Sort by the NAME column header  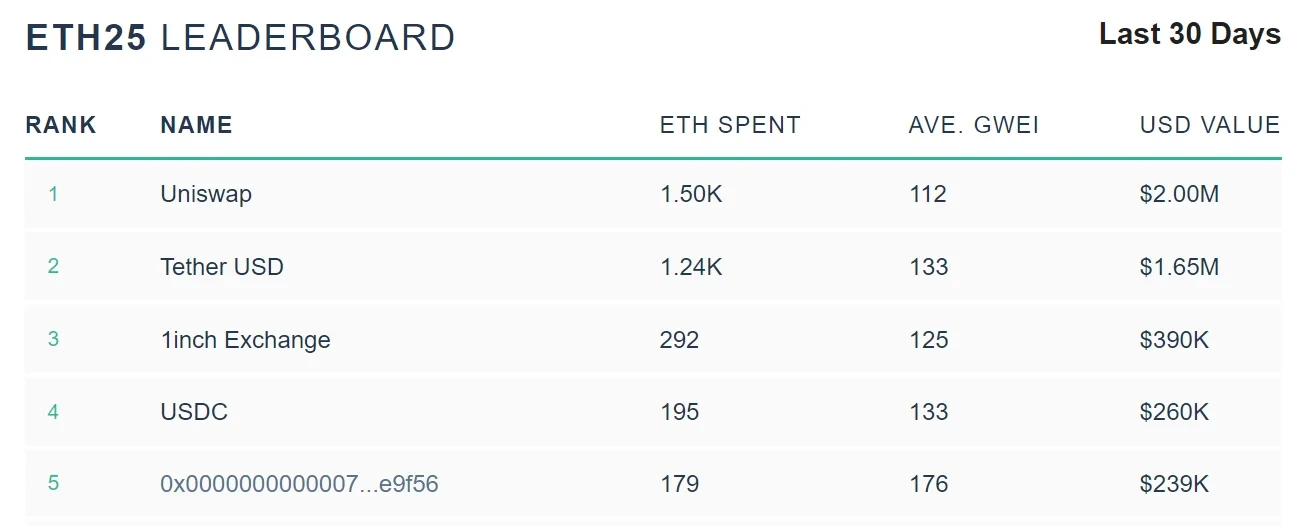(196, 125)
